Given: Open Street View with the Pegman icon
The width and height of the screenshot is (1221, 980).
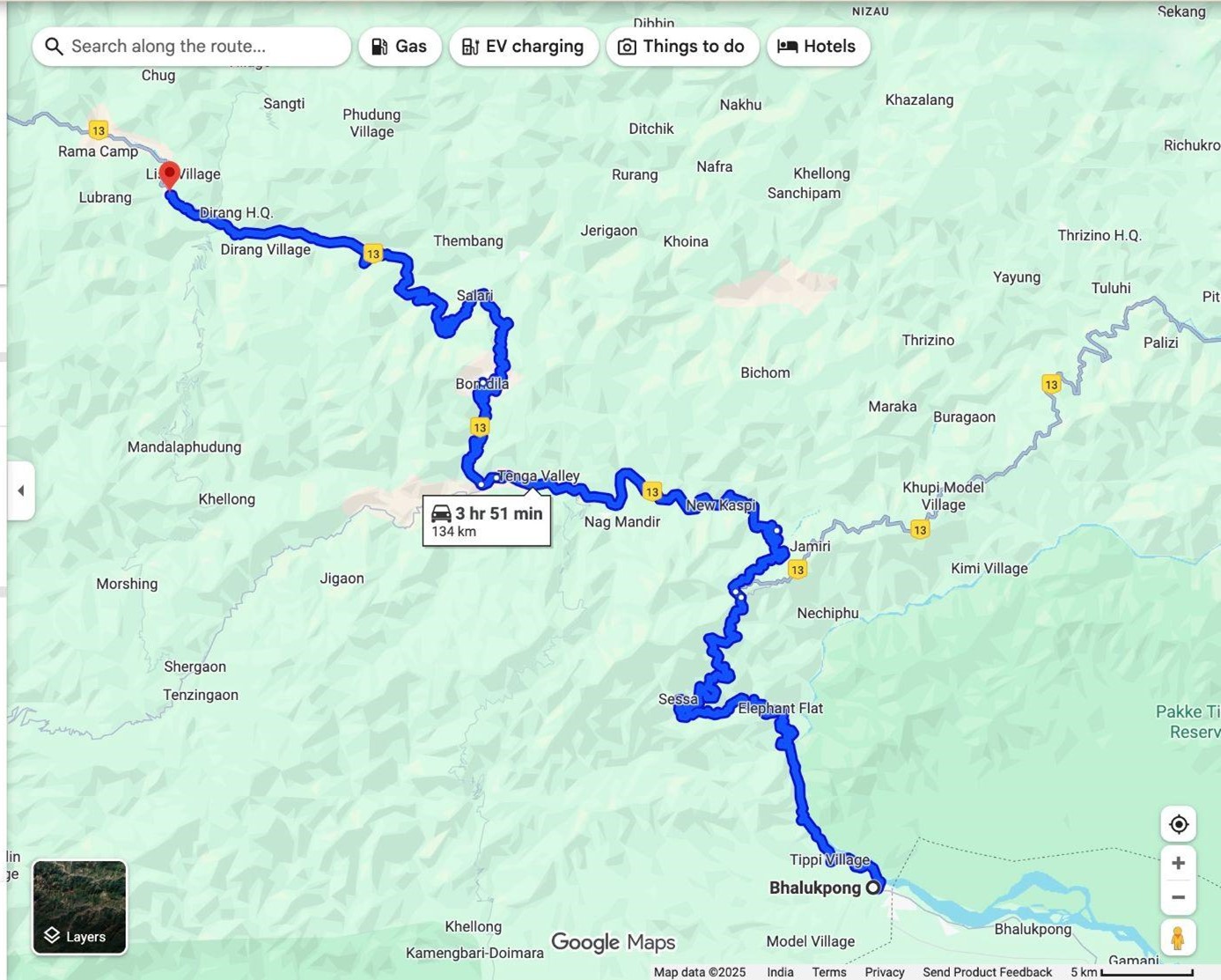Looking at the screenshot, I should click(1178, 938).
